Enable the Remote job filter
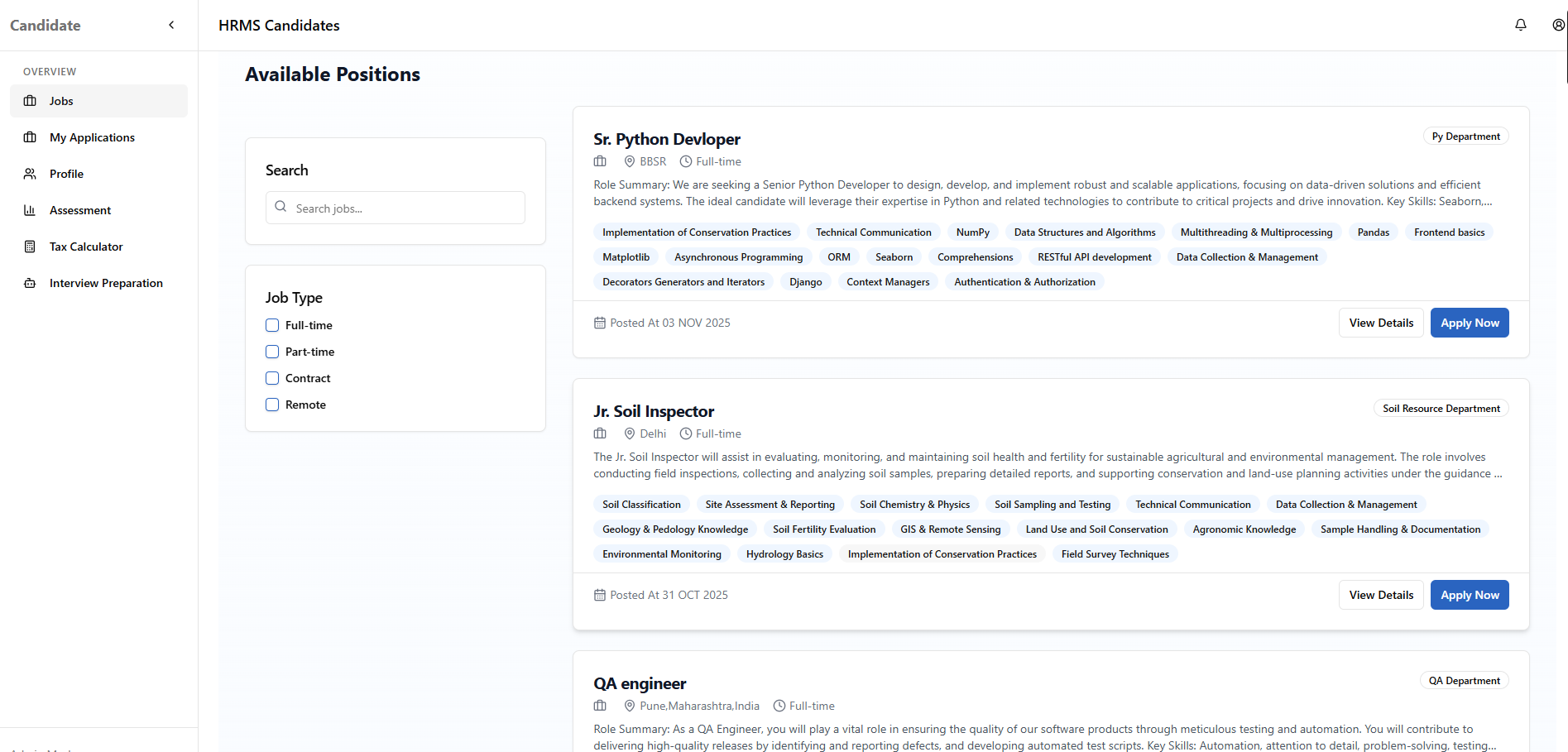 [271, 405]
